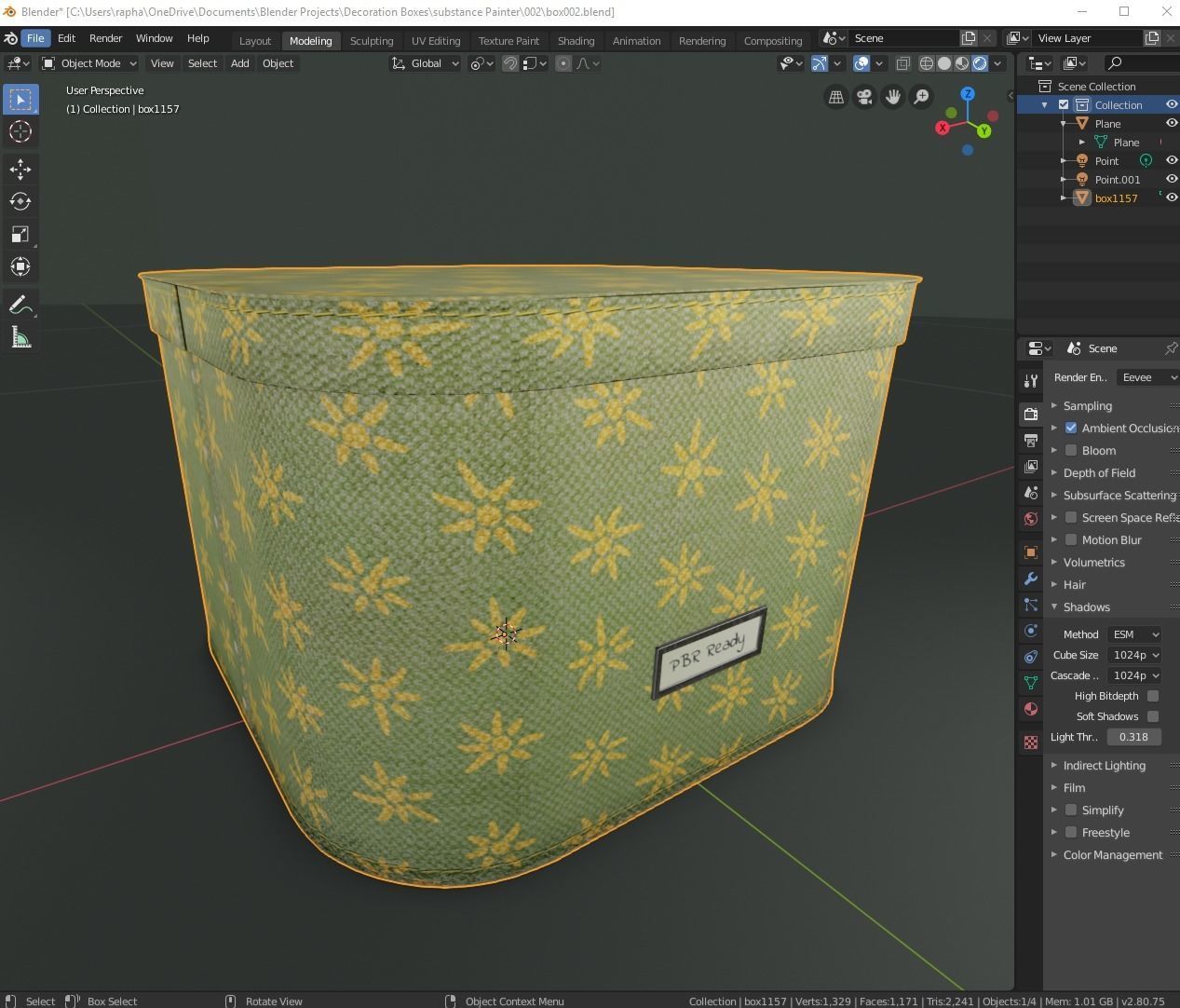Select the Transform tool
The image size is (1180, 1008).
point(20,266)
